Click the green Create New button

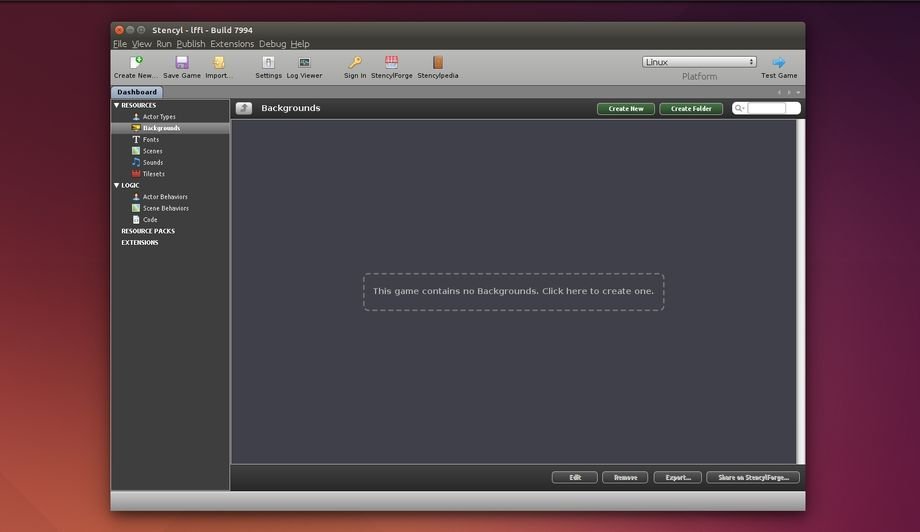click(x=626, y=108)
